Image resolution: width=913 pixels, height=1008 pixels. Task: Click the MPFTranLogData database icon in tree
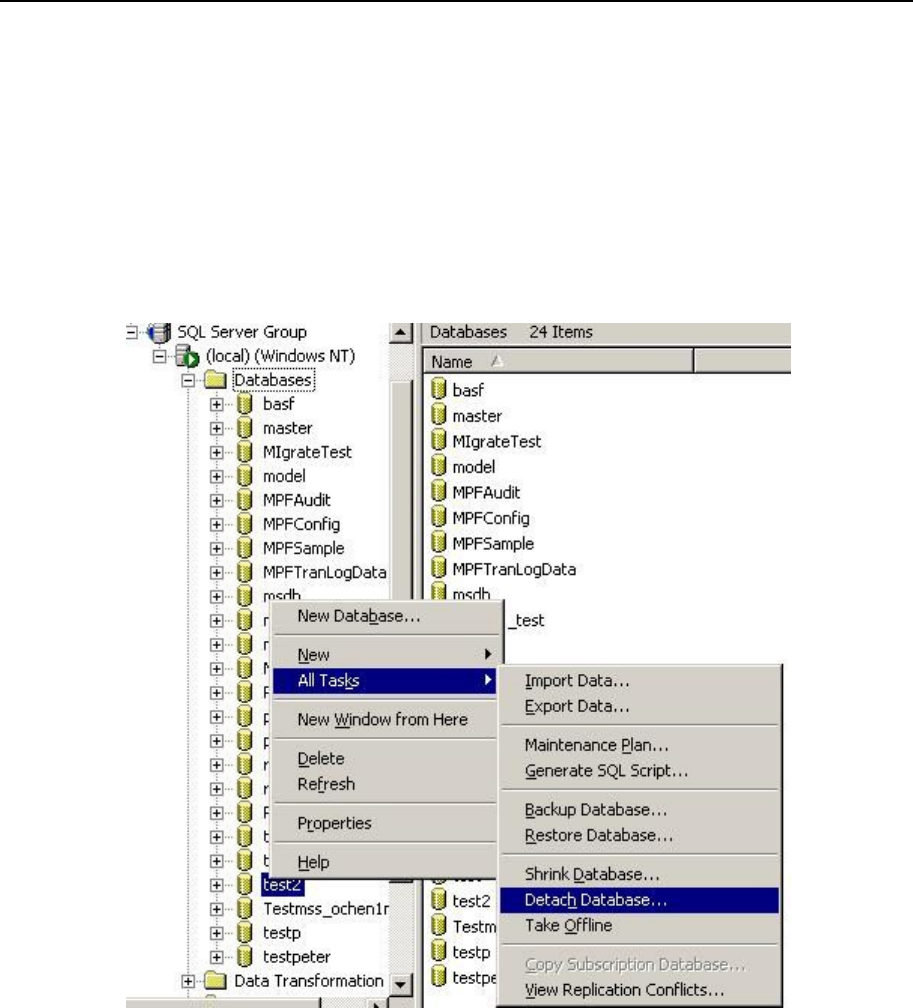pyautogui.click(x=244, y=572)
